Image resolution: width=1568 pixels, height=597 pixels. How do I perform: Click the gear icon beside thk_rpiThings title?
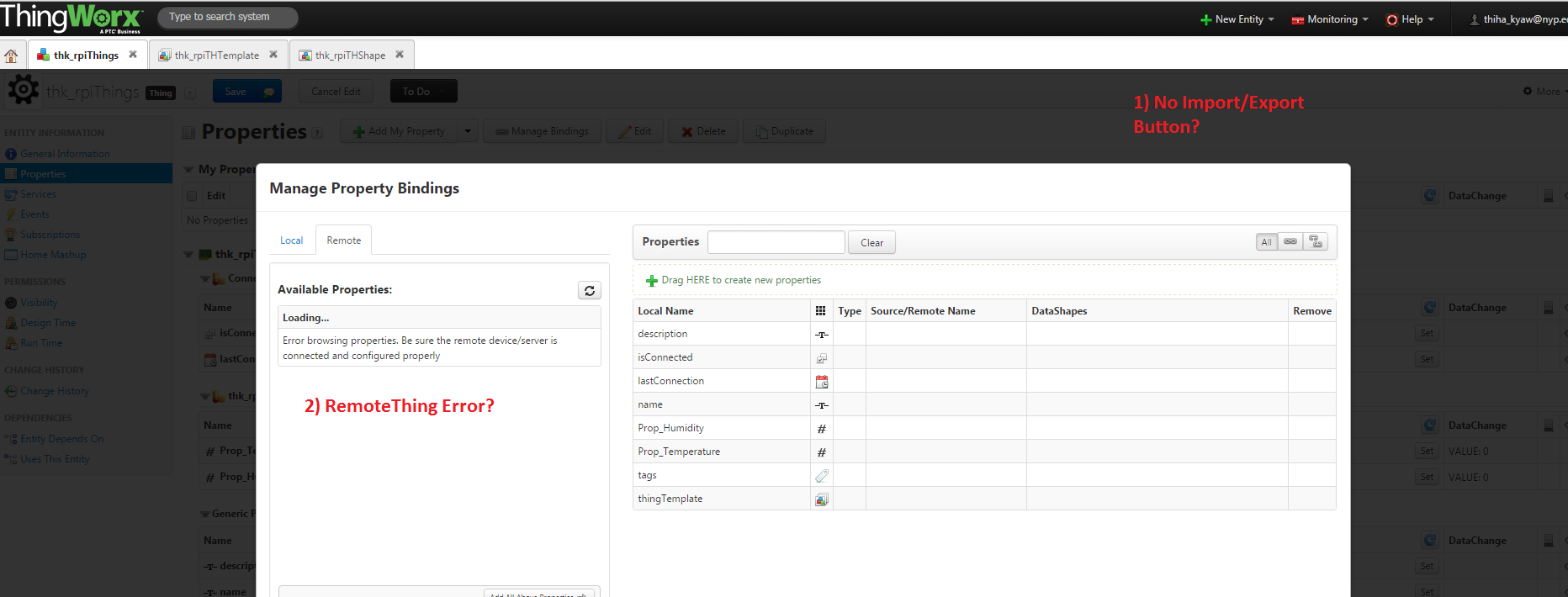pos(23,89)
